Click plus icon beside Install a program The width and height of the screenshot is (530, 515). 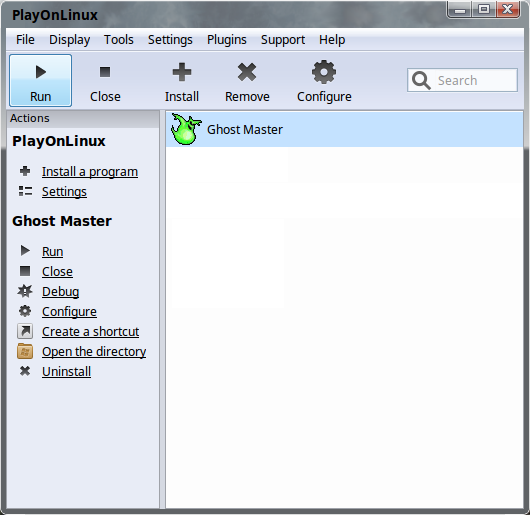click(25, 171)
